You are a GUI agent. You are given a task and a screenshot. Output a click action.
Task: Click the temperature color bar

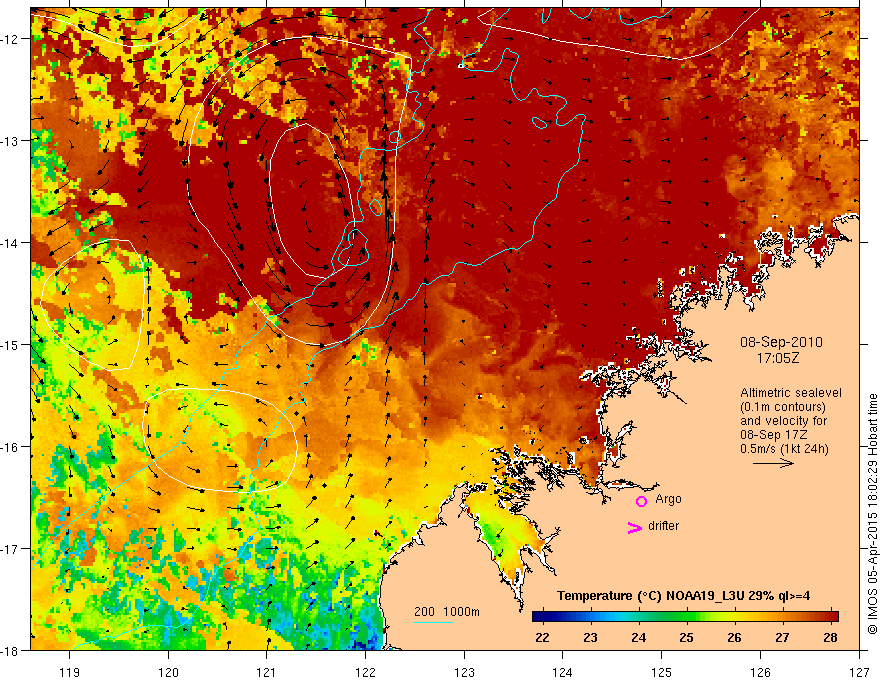[685, 617]
